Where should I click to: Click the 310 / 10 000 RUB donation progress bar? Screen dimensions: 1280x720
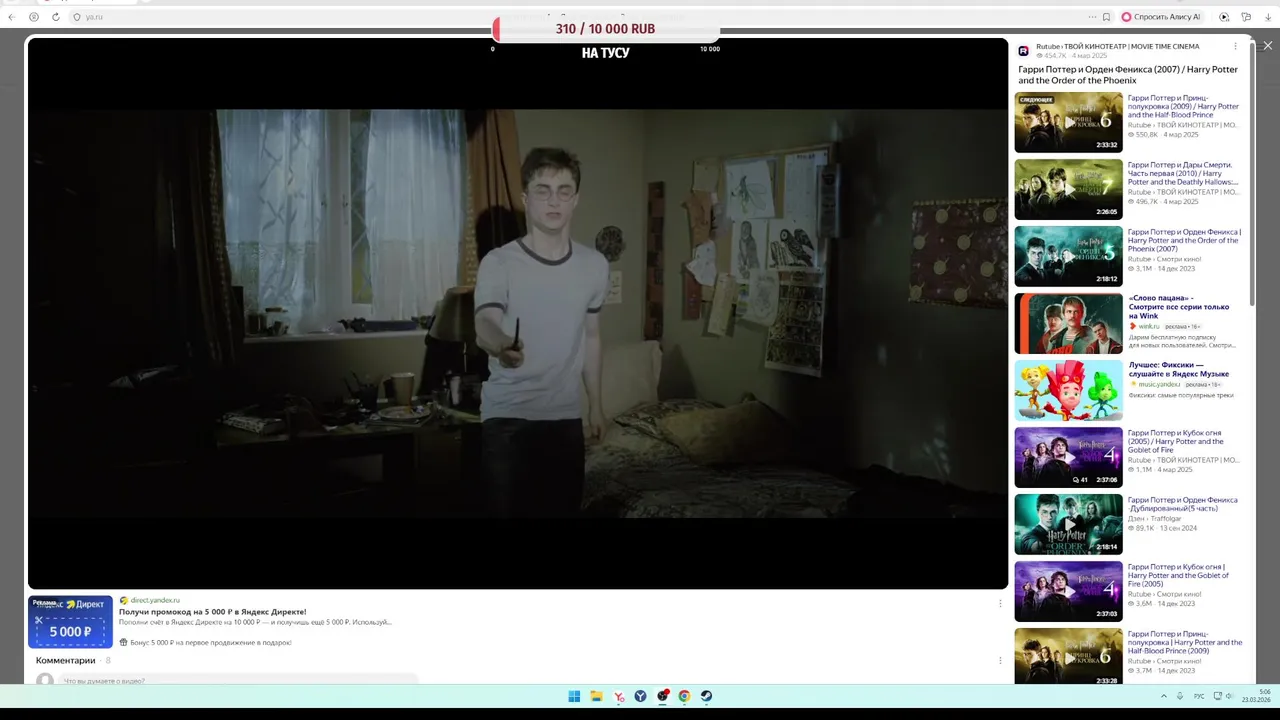(x=605, y=29)
